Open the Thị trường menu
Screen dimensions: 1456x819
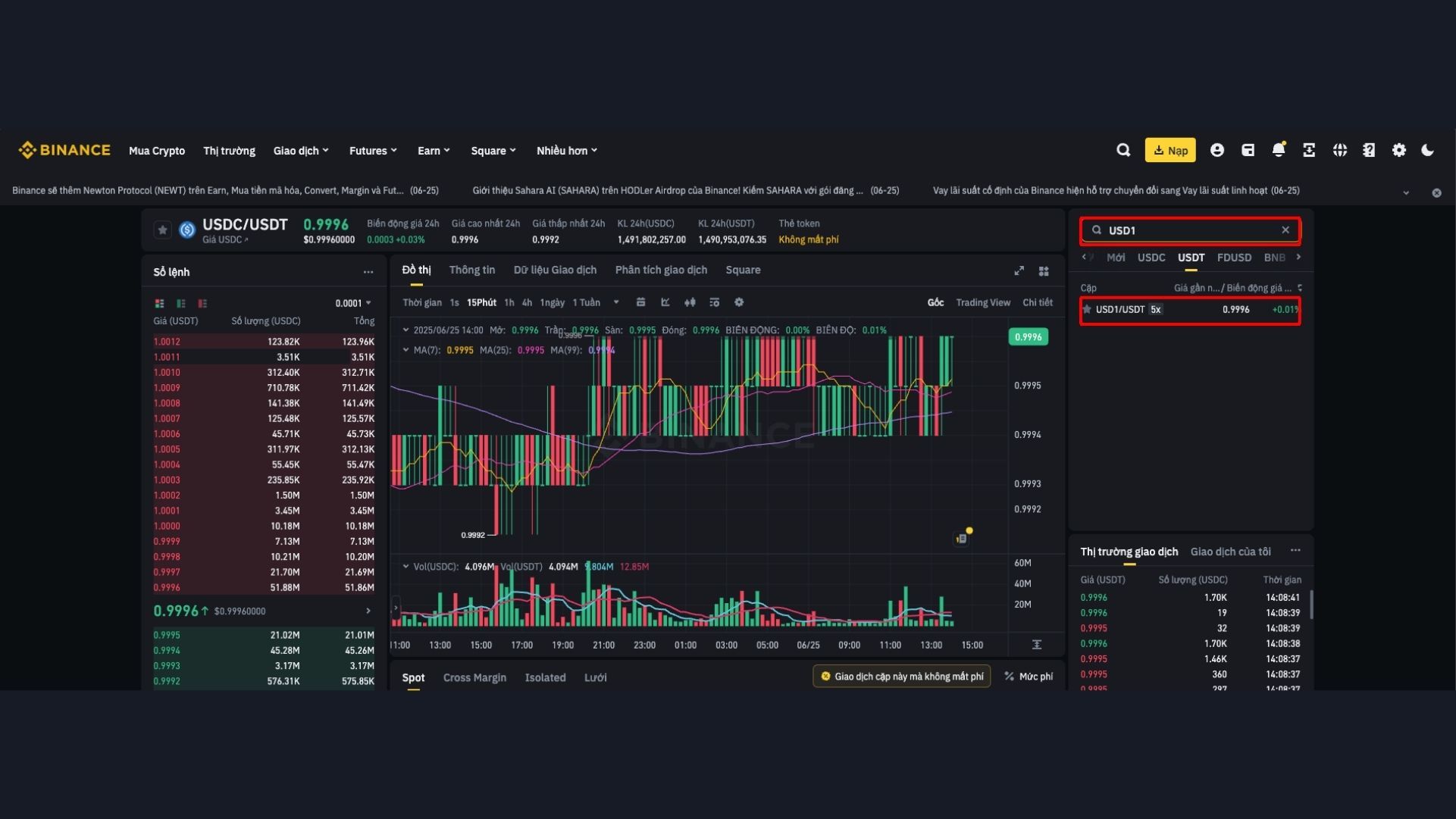(x=229, y=151)
